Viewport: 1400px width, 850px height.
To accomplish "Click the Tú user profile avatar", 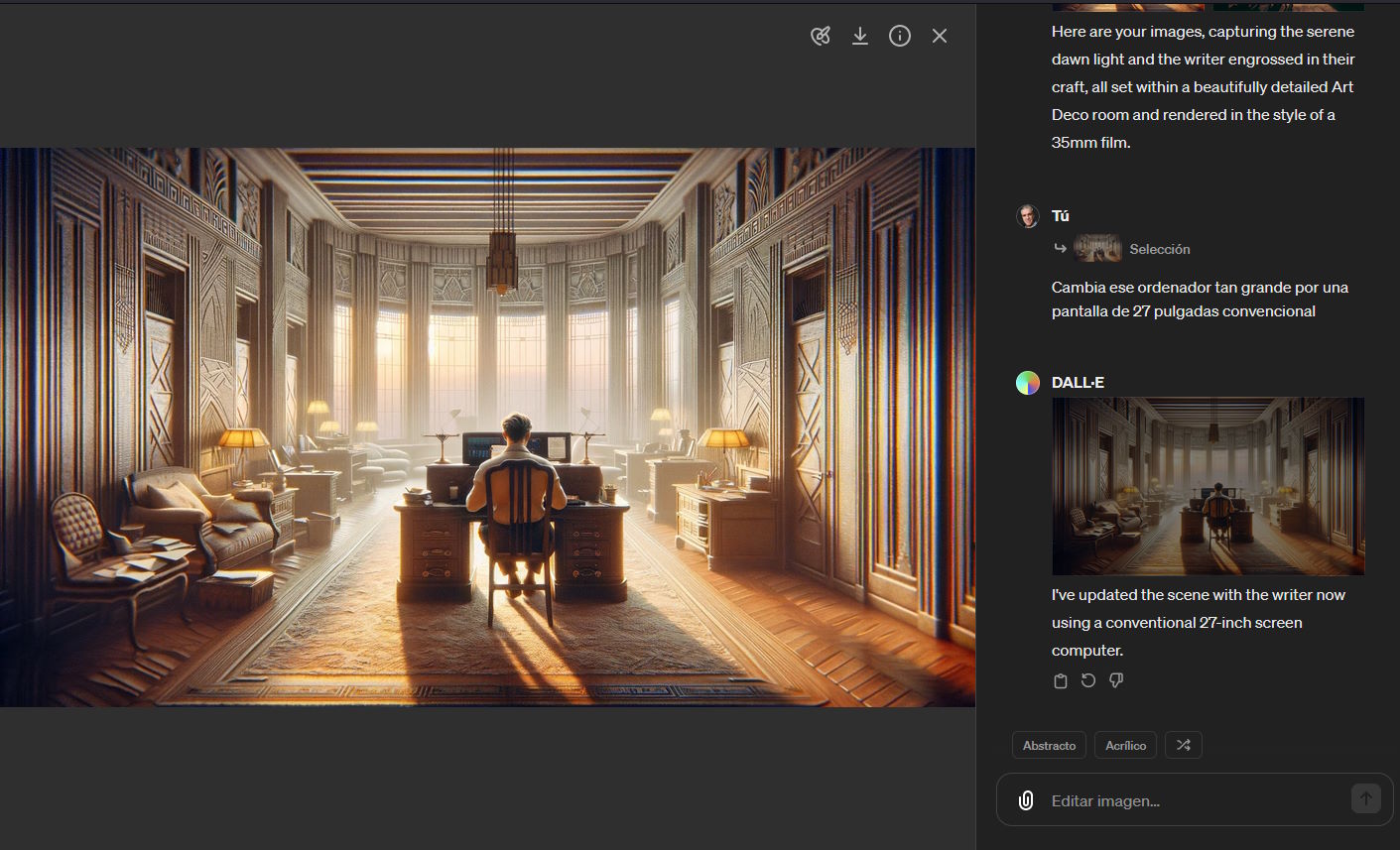I will (1028, 216).
